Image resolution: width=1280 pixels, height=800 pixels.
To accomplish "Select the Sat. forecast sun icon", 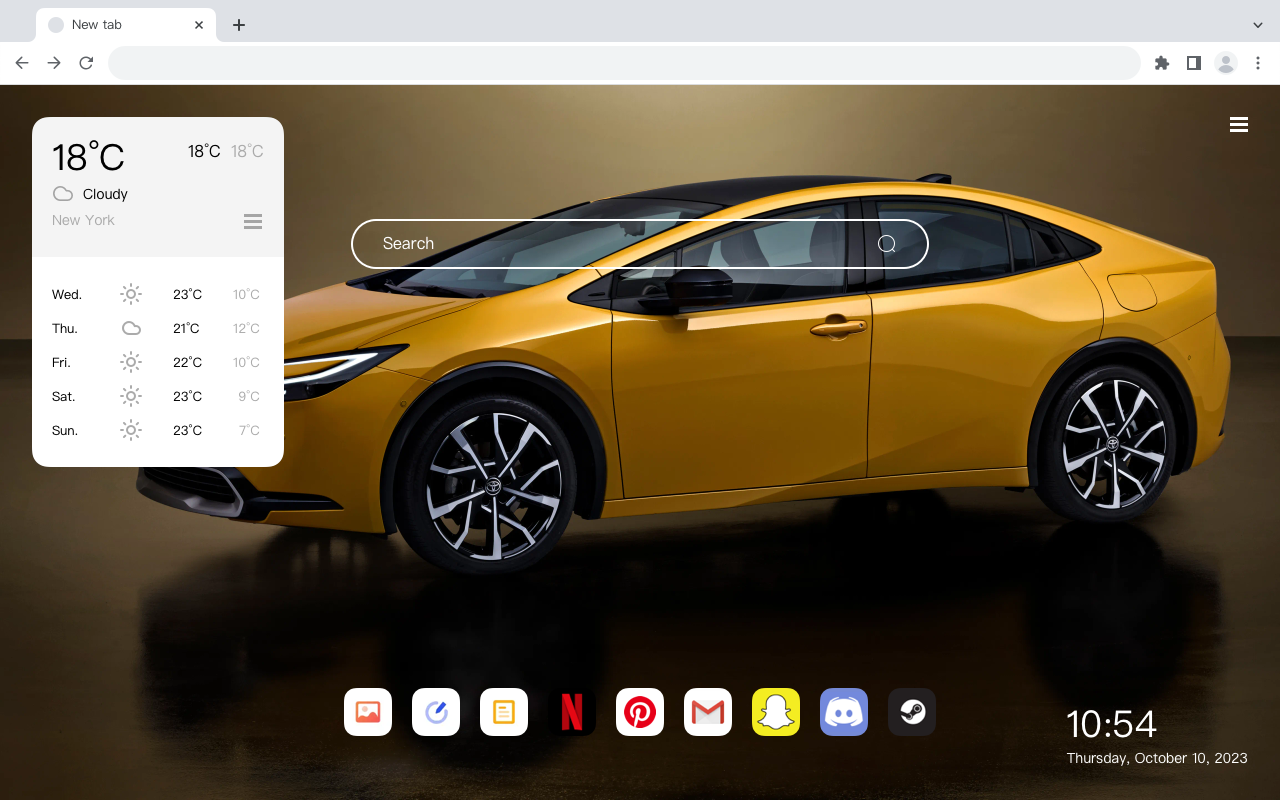I will tap(131, 396).
